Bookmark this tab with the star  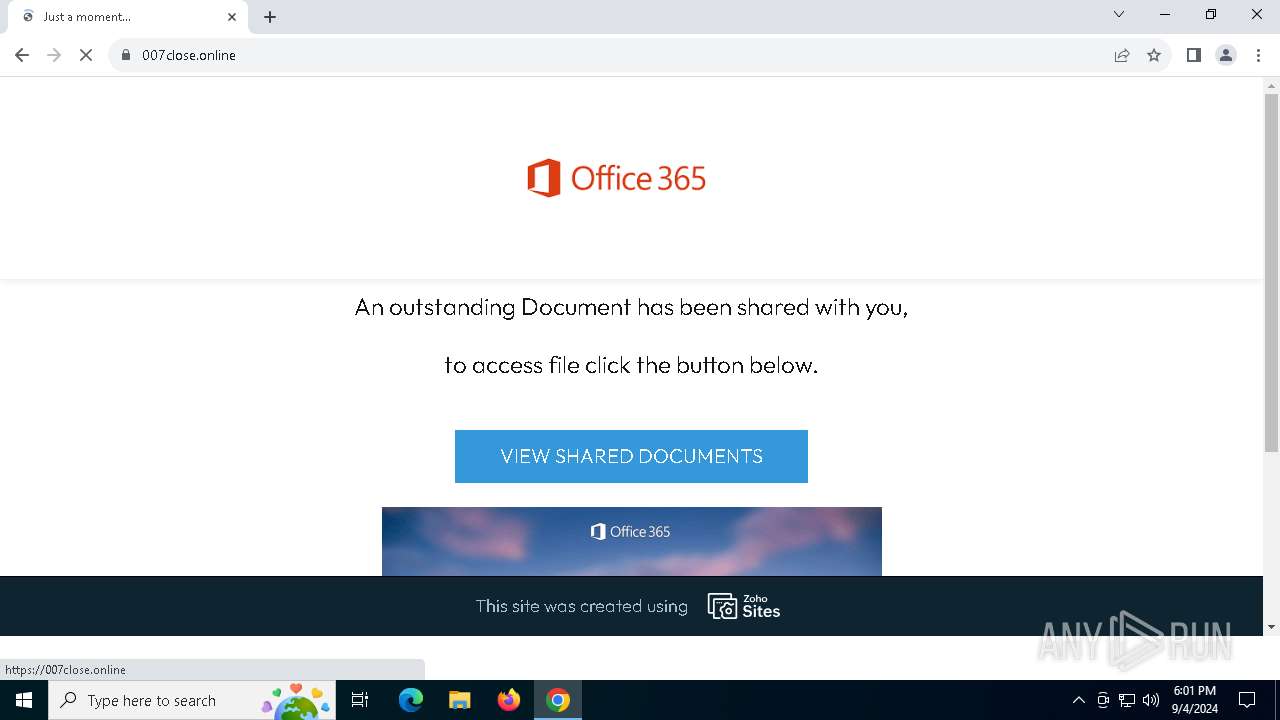pyautogui.click(x=1154, y=55)
